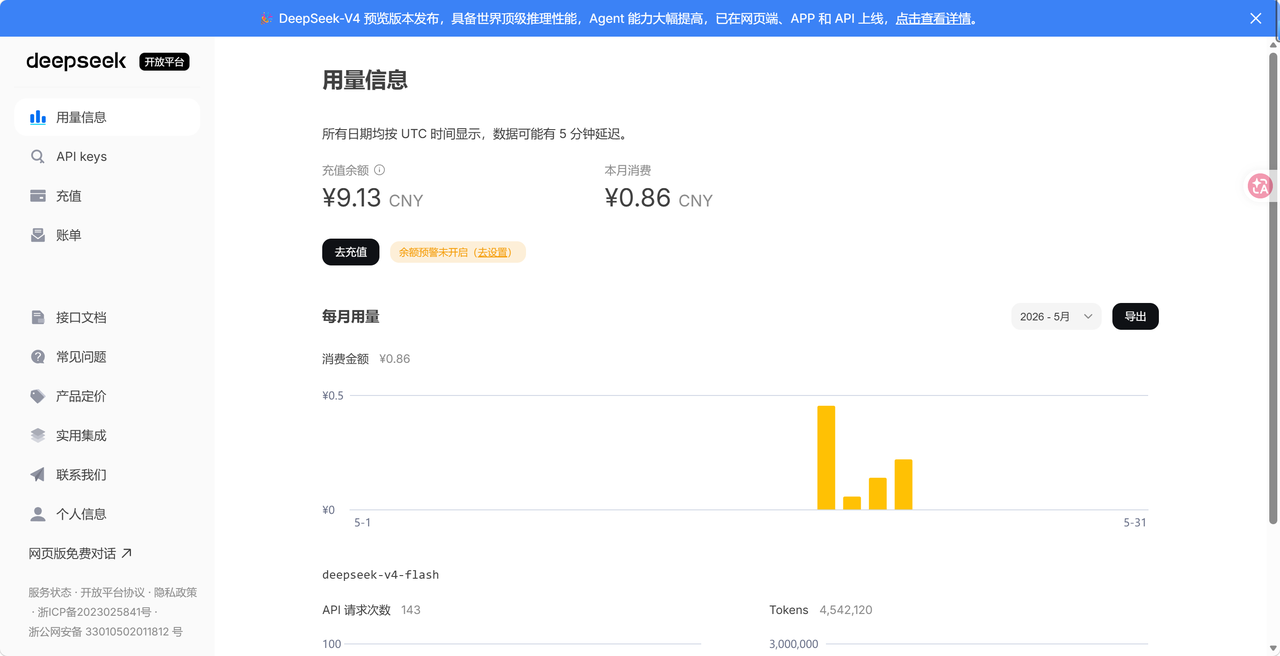Click the 浙公网安备 33010502011812 号 link
Screen dimensions: 1280x656
coord(105,632)
